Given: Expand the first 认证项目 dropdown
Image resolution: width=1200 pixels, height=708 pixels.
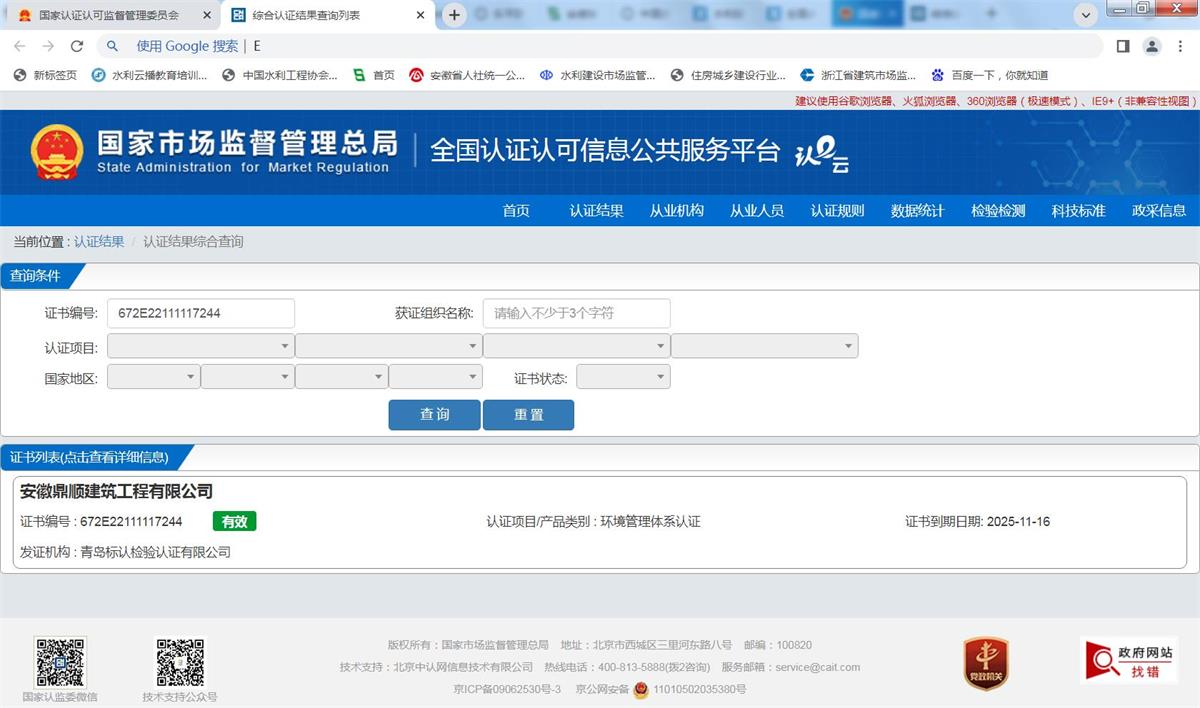Looking at the screenshot, I should click(200, 345).
